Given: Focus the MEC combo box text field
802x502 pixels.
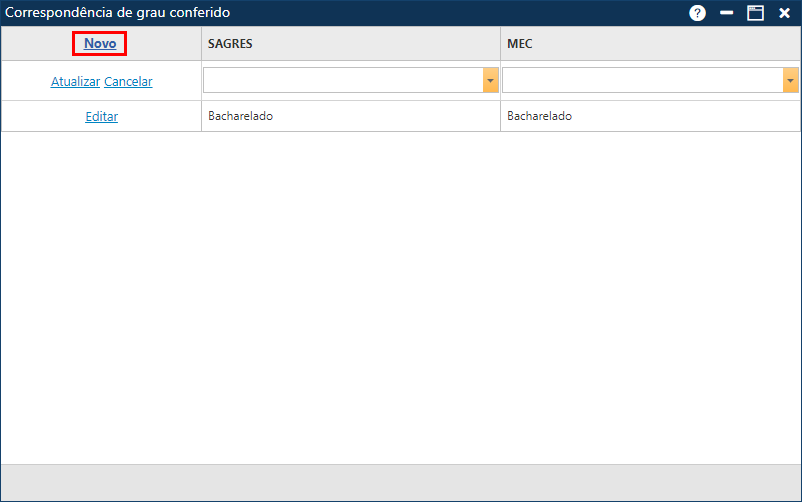Looking at the screenshot, I should point(642,81).
